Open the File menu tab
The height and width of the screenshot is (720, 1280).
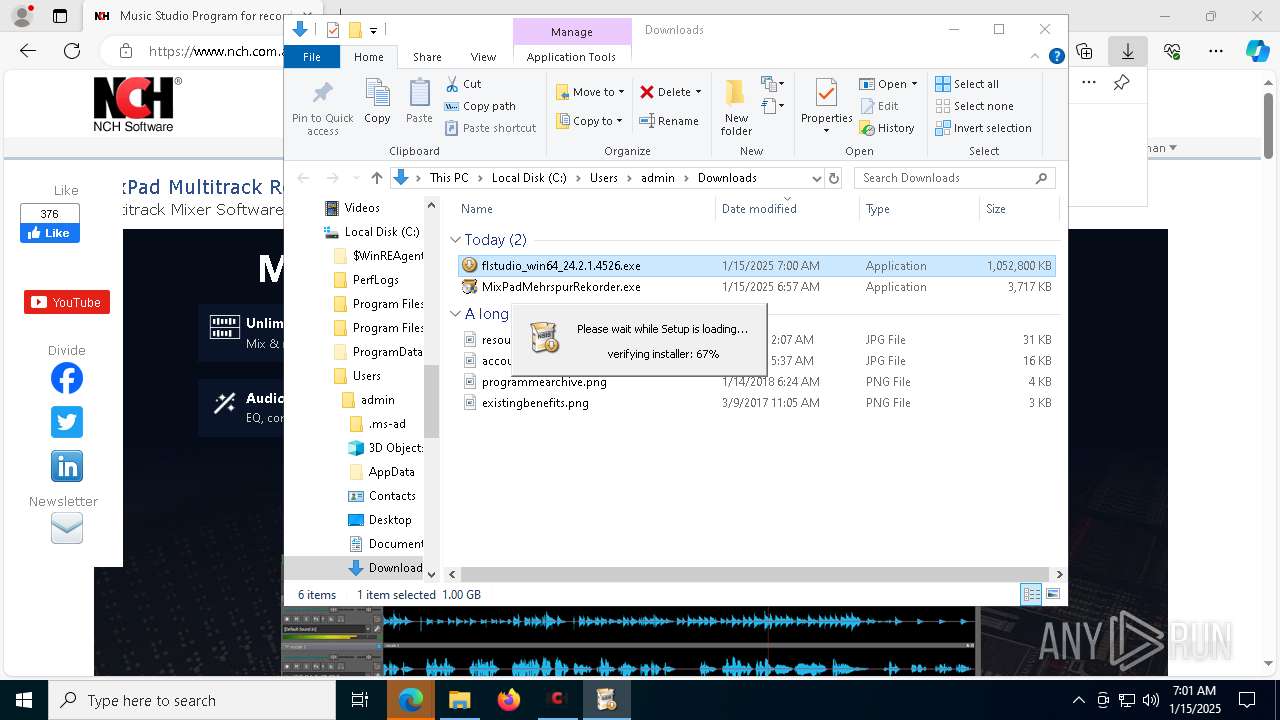coord(312,57)
